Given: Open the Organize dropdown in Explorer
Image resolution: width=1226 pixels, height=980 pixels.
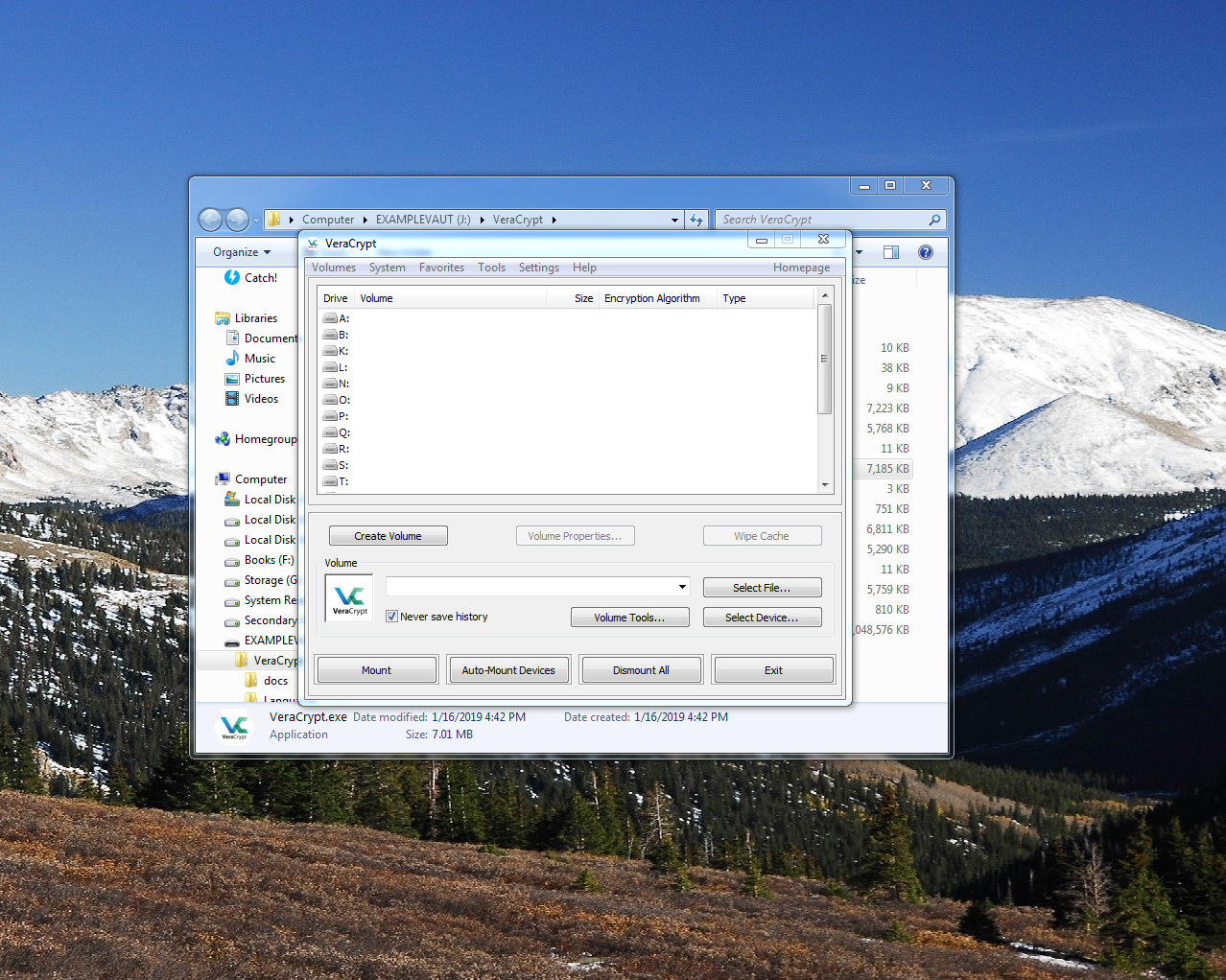Looking at the screenshot, I should 242,252.
